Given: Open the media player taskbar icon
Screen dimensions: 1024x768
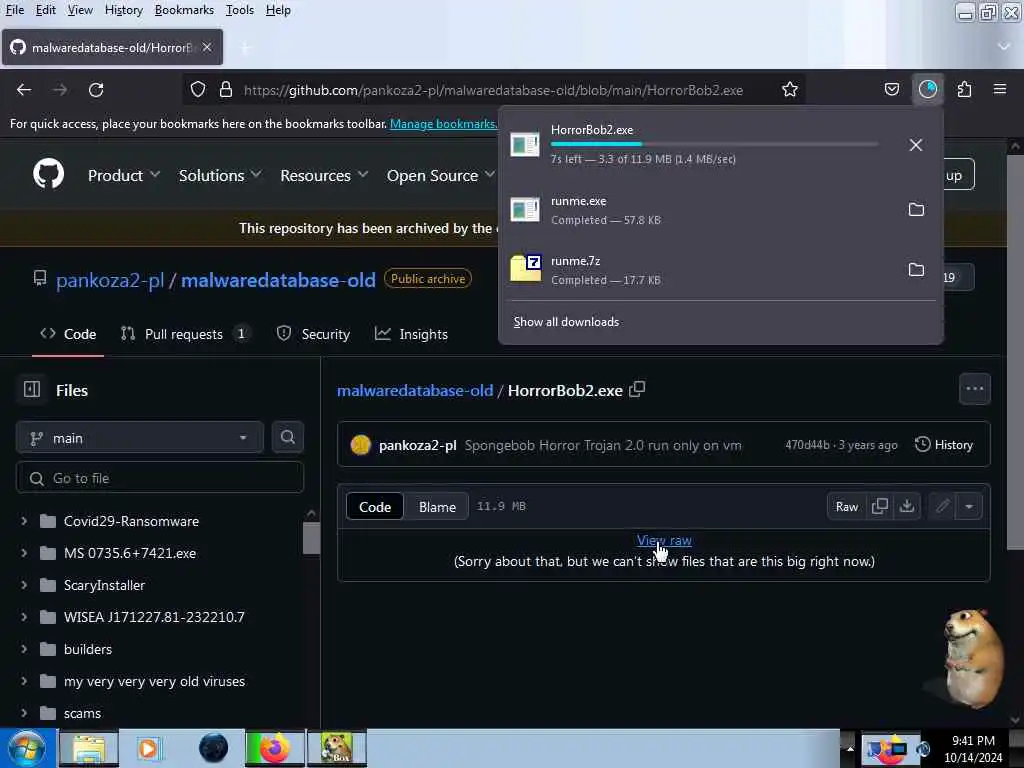Looking at the screenshot, I should tap(148, 748).
